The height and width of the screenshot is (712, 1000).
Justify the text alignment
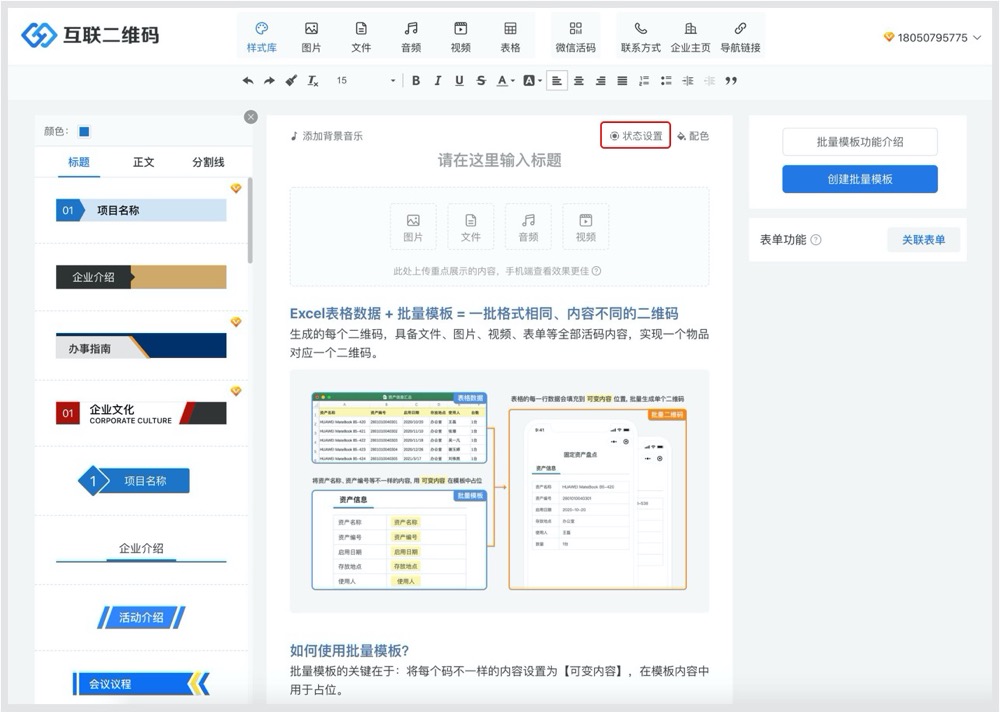(622, 80)
